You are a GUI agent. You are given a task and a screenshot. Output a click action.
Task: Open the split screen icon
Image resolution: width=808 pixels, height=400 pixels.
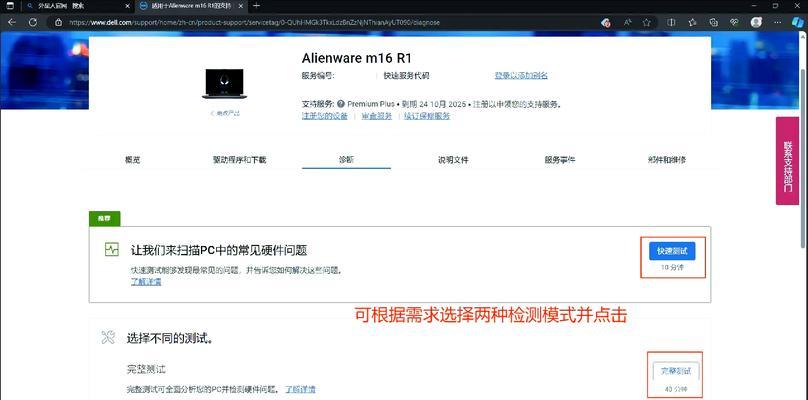click(x=671, y=23)
